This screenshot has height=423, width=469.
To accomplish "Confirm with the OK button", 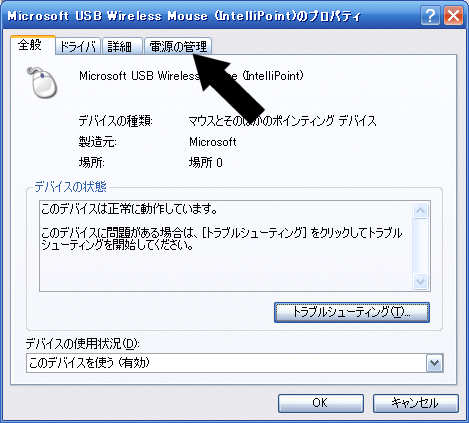I will click(x=321, y=403).
